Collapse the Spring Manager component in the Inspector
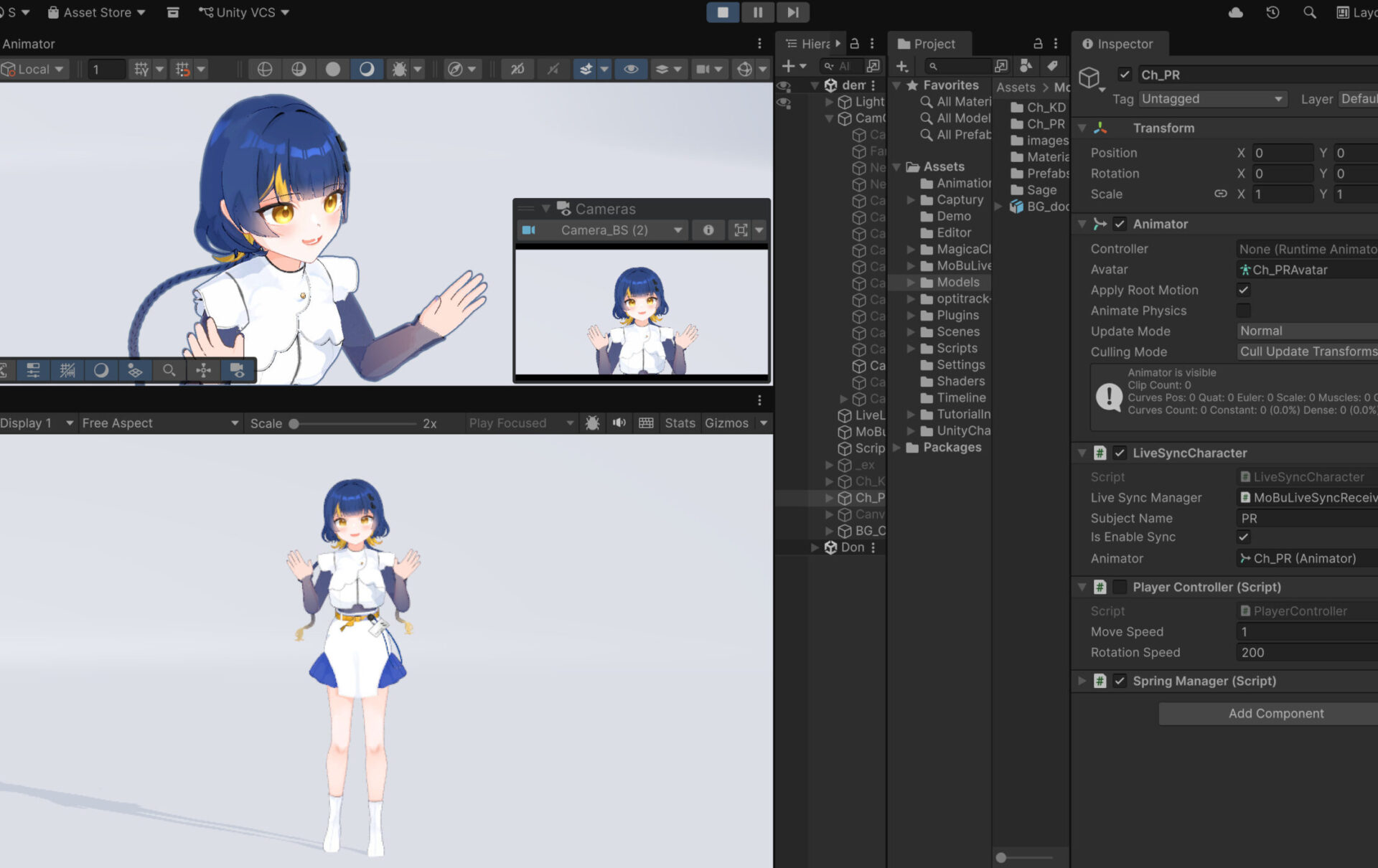The image size is (1378, 868). 1082,681
